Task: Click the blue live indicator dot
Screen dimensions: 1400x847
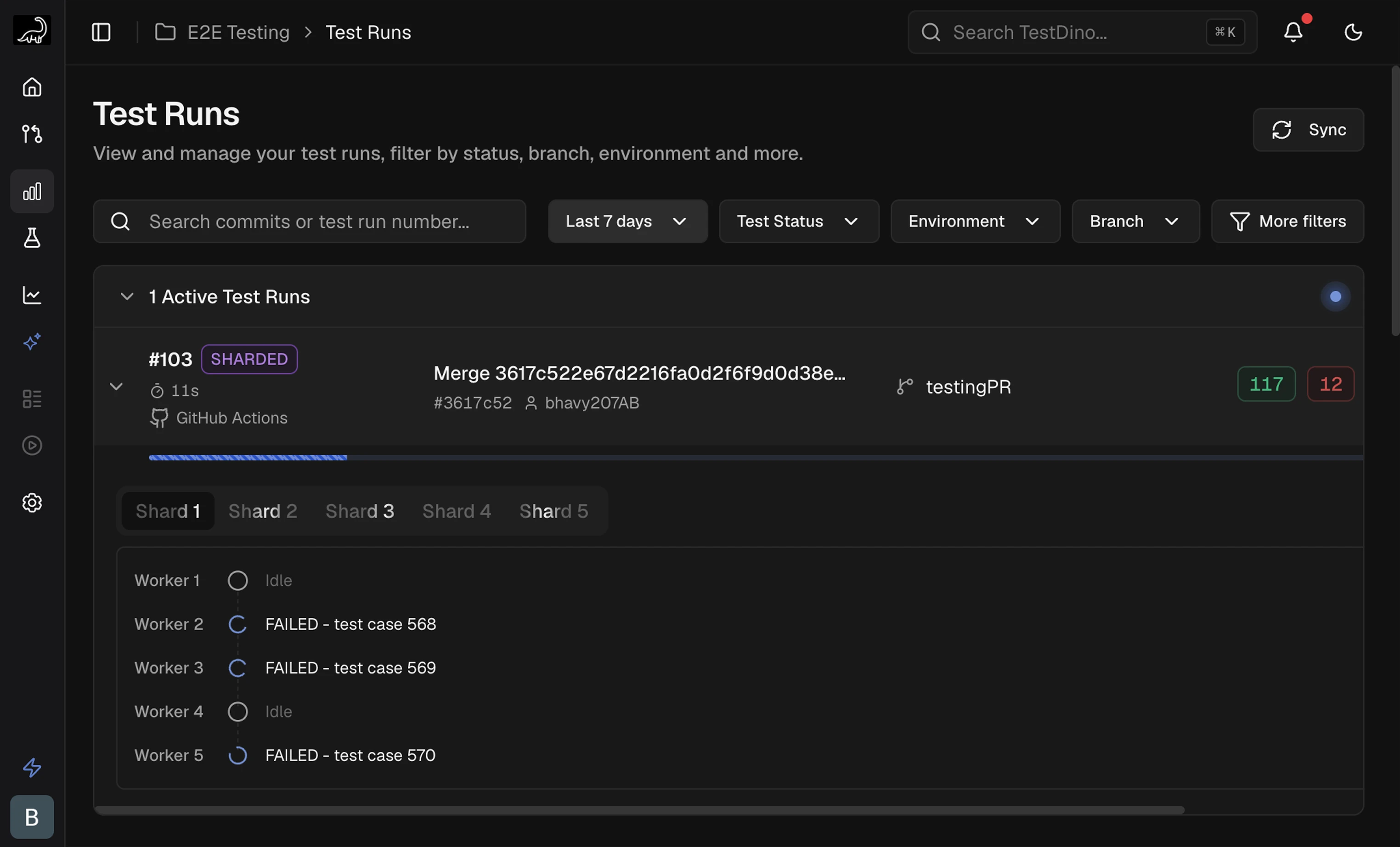Action: coord(1336,297)
